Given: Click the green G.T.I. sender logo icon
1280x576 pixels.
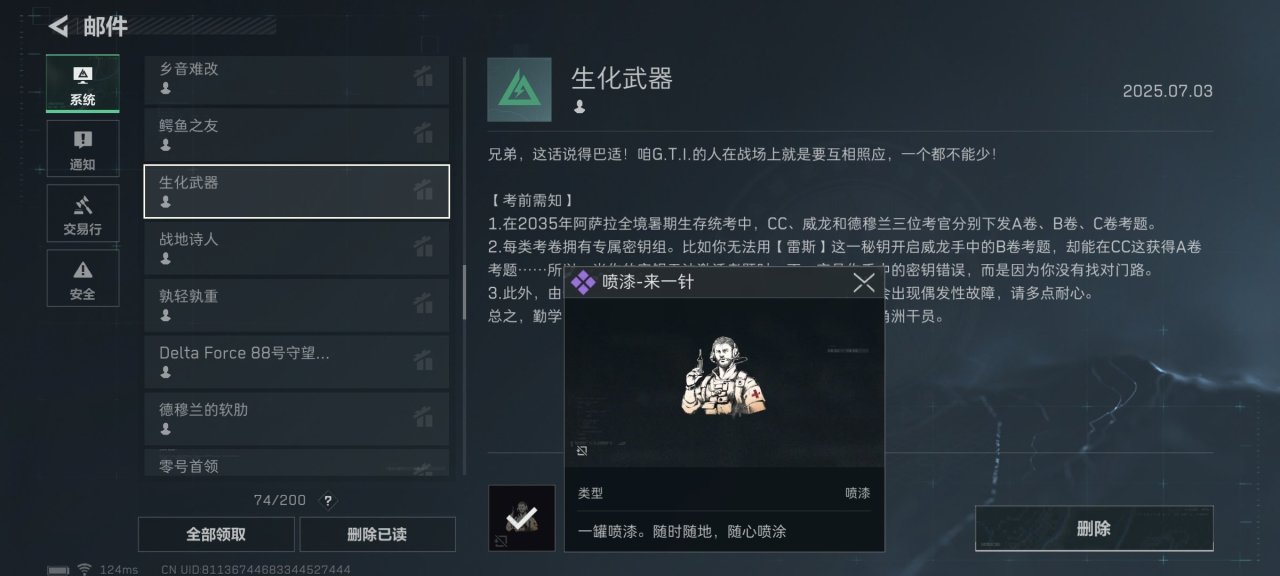Looking at the screenshot, I should (519, 89).
